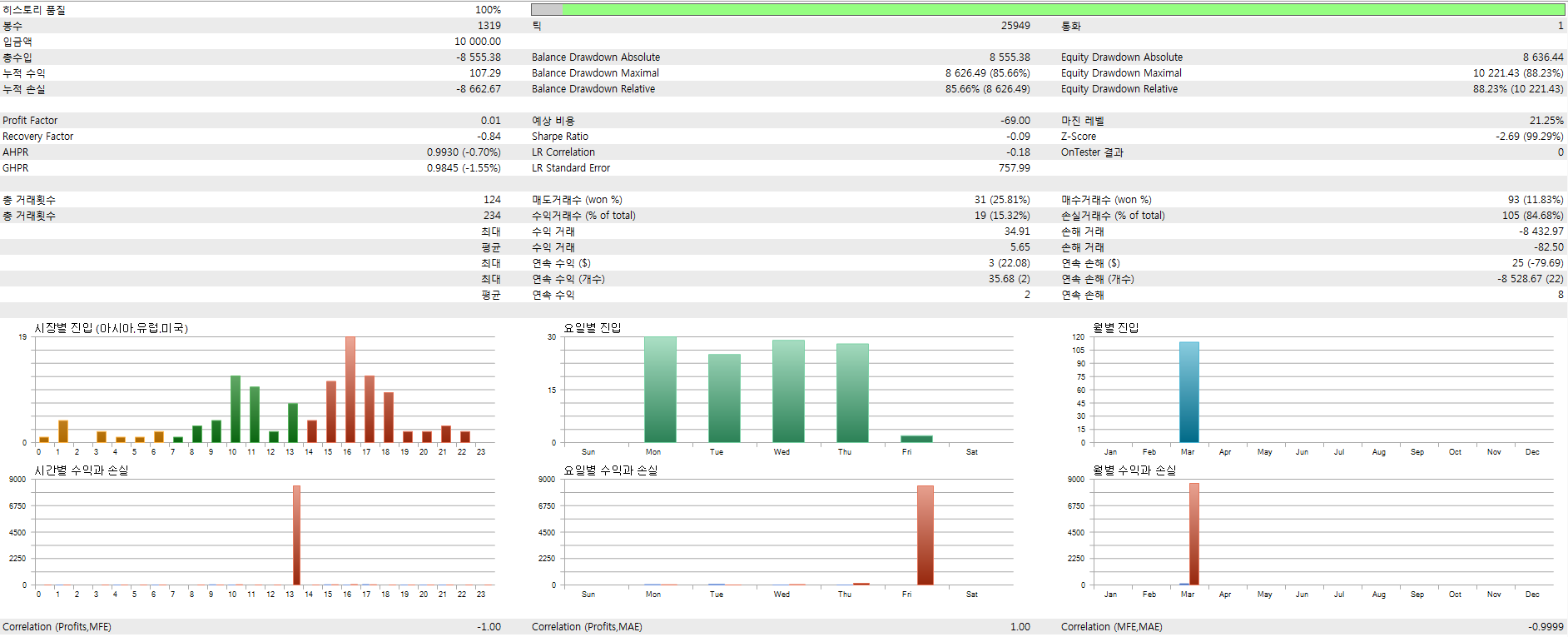
Task: Click the Balance Drawdown Maximal value 8 626.49 (85.66%)
Action: [987, 73]
